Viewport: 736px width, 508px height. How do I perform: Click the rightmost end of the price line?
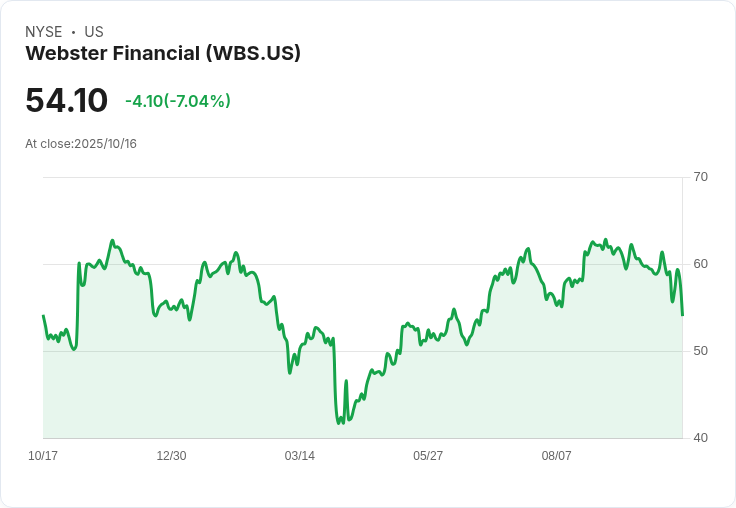(x=682, y=315)
